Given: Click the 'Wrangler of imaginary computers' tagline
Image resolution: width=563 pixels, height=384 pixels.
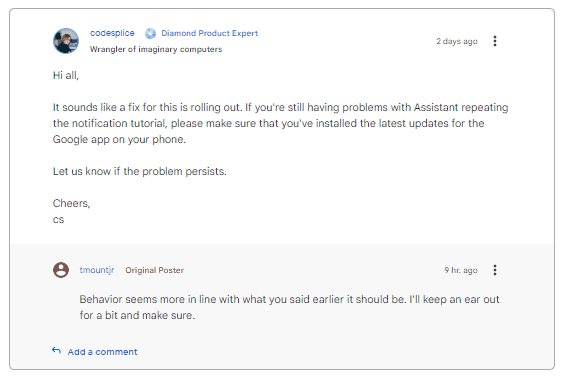Looking at the screenshot, I should tap(156, 49).
